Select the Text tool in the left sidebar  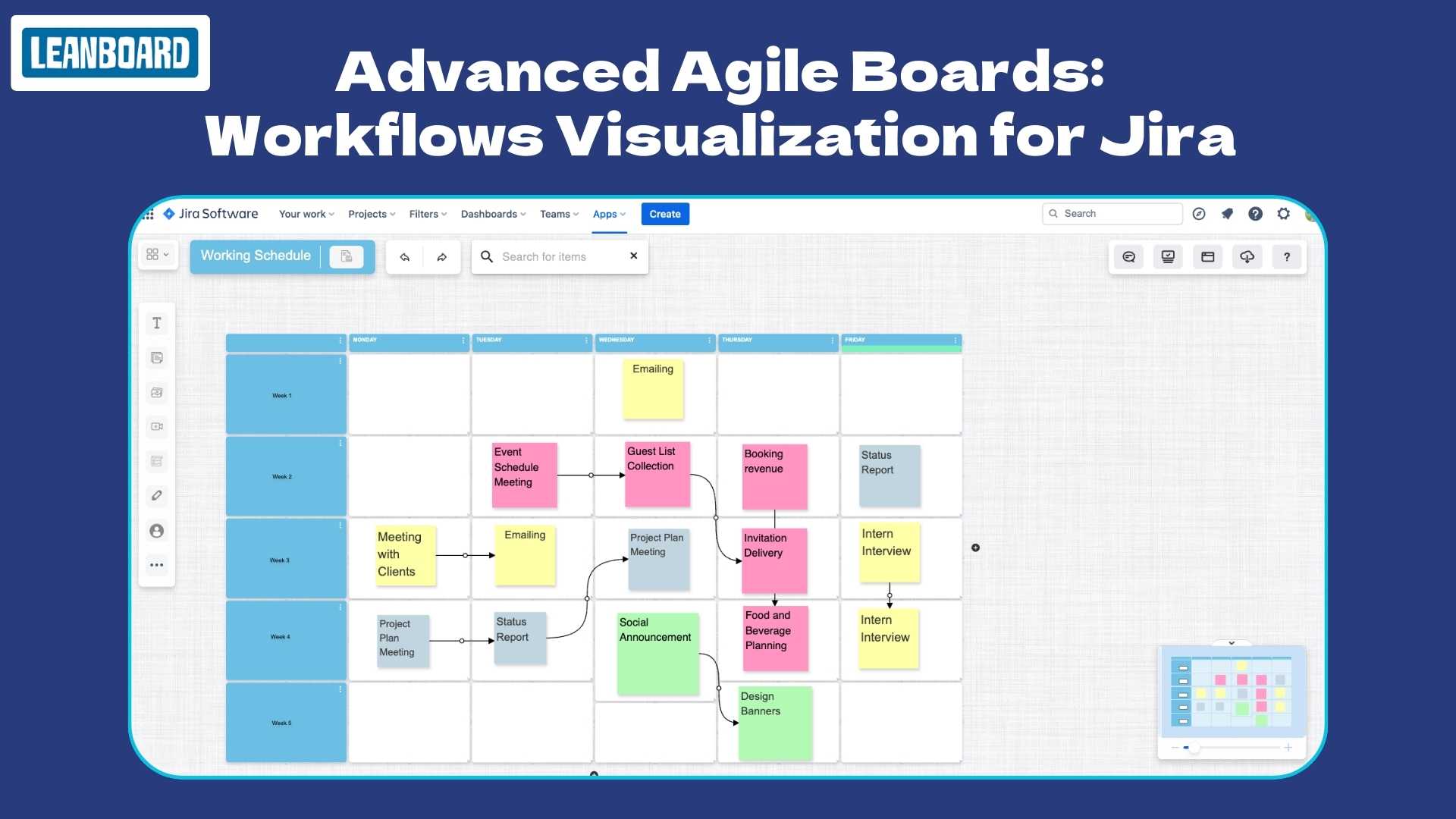point(156,322)
